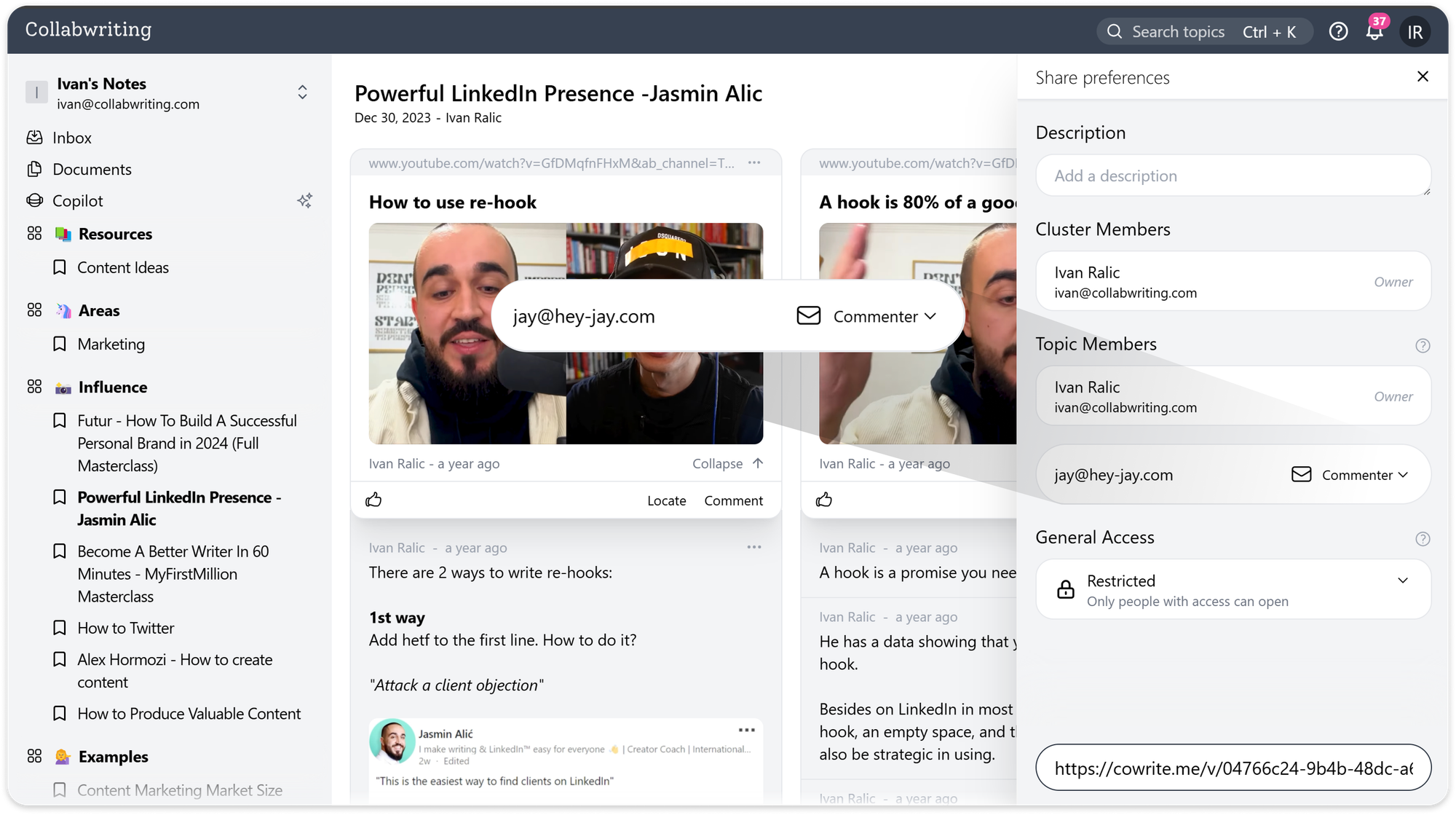Click the Add a description field
This screenshot has width=1456, height=815.
point(1233,176)
